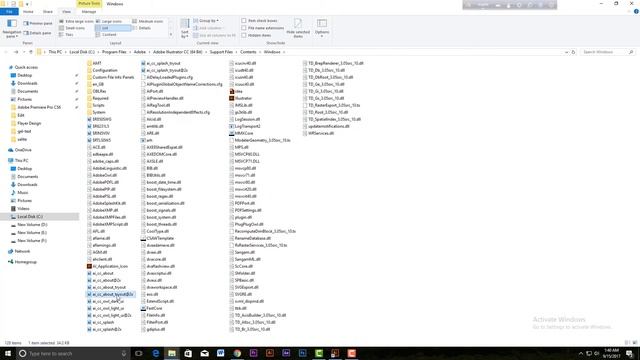Viewport: 640px width, 360px height.
Task: Choose Medium icons layout
Action: tap(147, 21)
